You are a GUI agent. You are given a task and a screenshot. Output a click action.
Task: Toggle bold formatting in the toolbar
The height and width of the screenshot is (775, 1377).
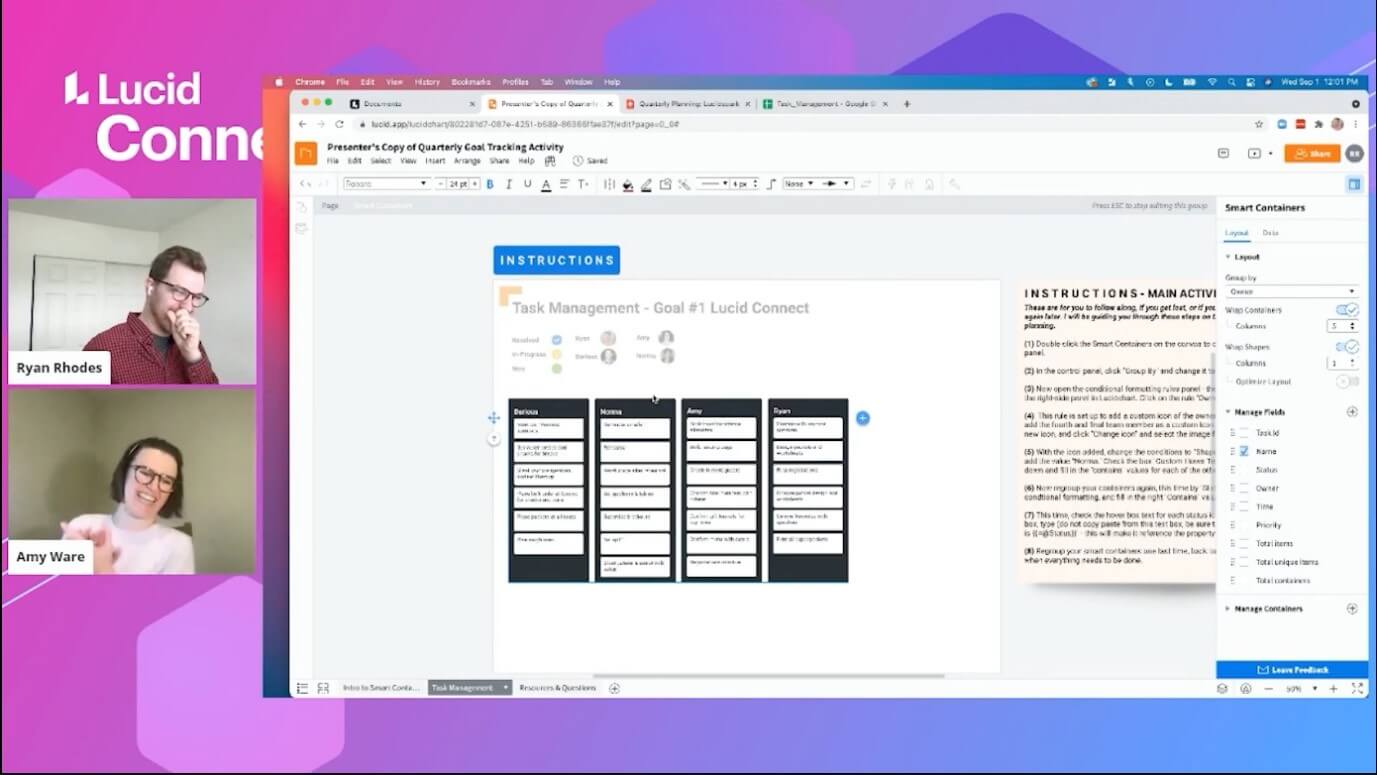pos(490,184)
